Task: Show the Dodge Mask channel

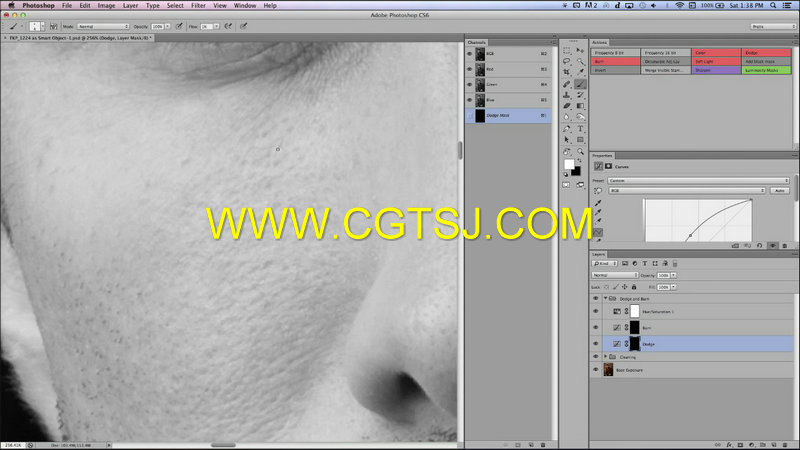Action: pyautogui.click(x=469, y=115)
